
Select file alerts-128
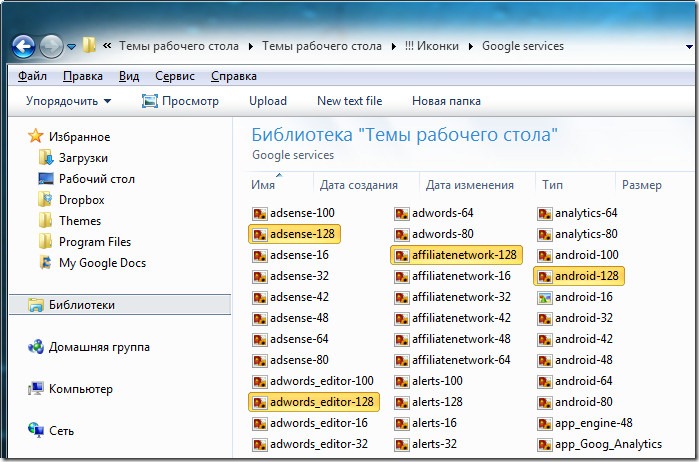[x=429, y=402]
